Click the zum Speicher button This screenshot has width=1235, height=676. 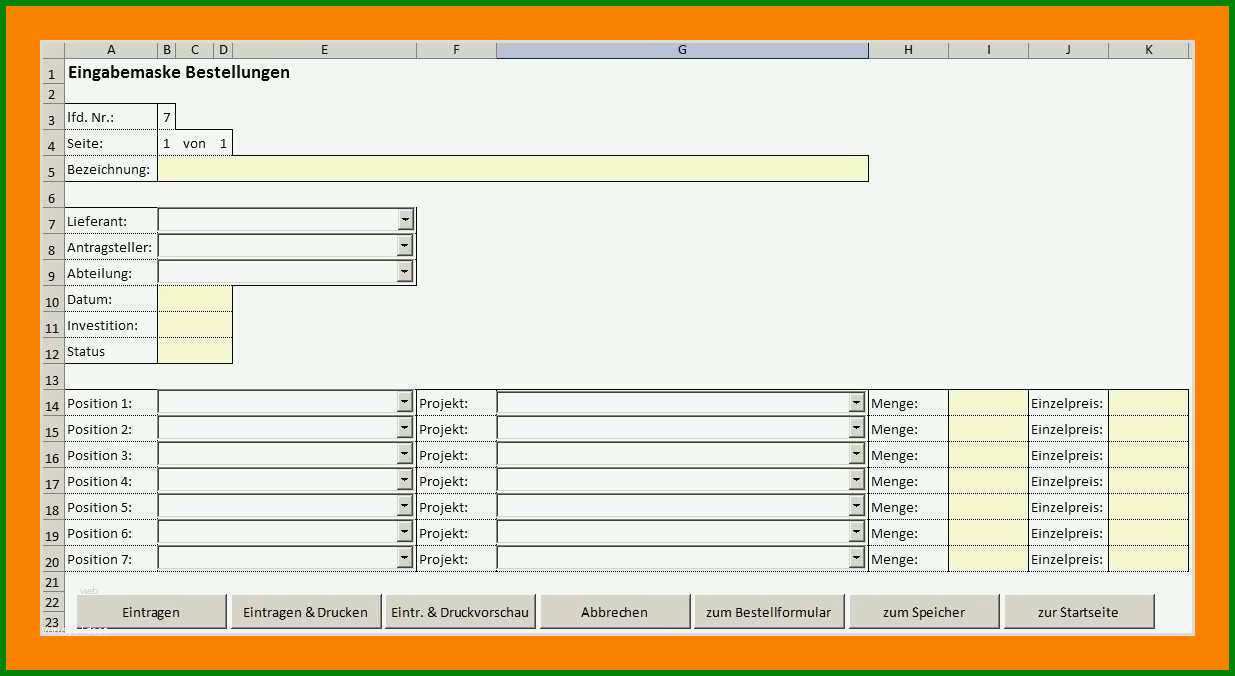[923, 612]
